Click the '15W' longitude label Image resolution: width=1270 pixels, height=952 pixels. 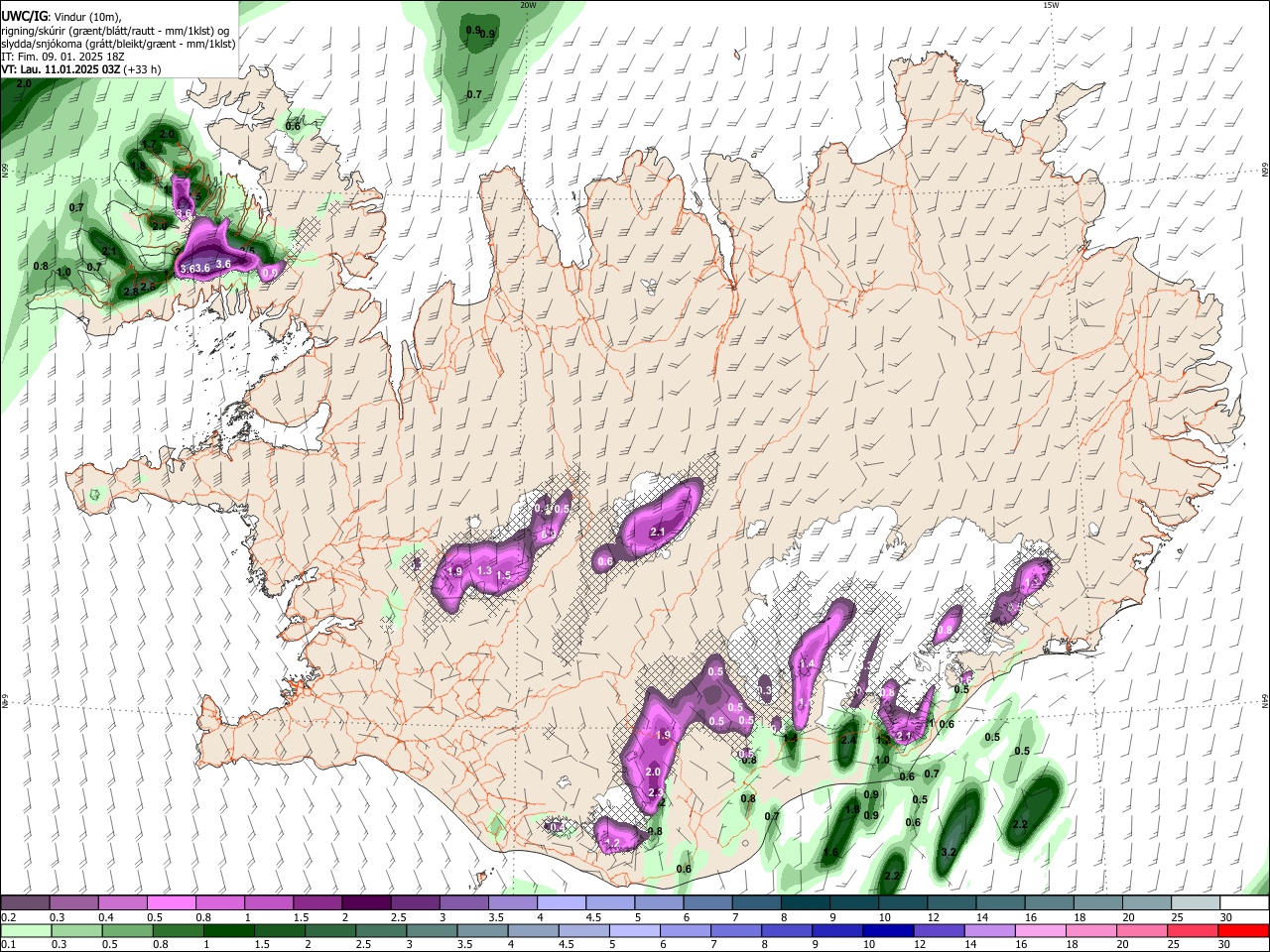point(1051,5)
